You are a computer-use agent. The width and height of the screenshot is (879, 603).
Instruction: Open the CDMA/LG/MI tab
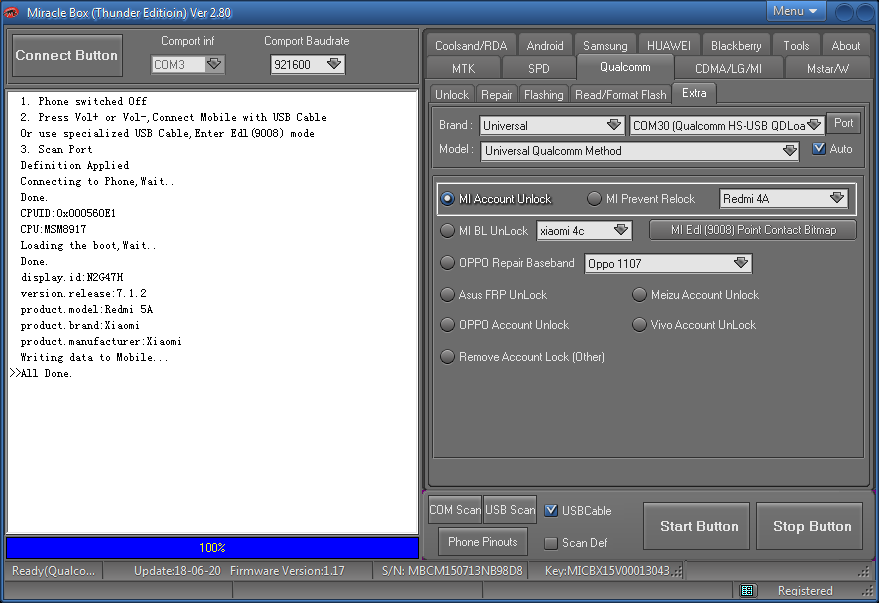[x=728, y=68]
